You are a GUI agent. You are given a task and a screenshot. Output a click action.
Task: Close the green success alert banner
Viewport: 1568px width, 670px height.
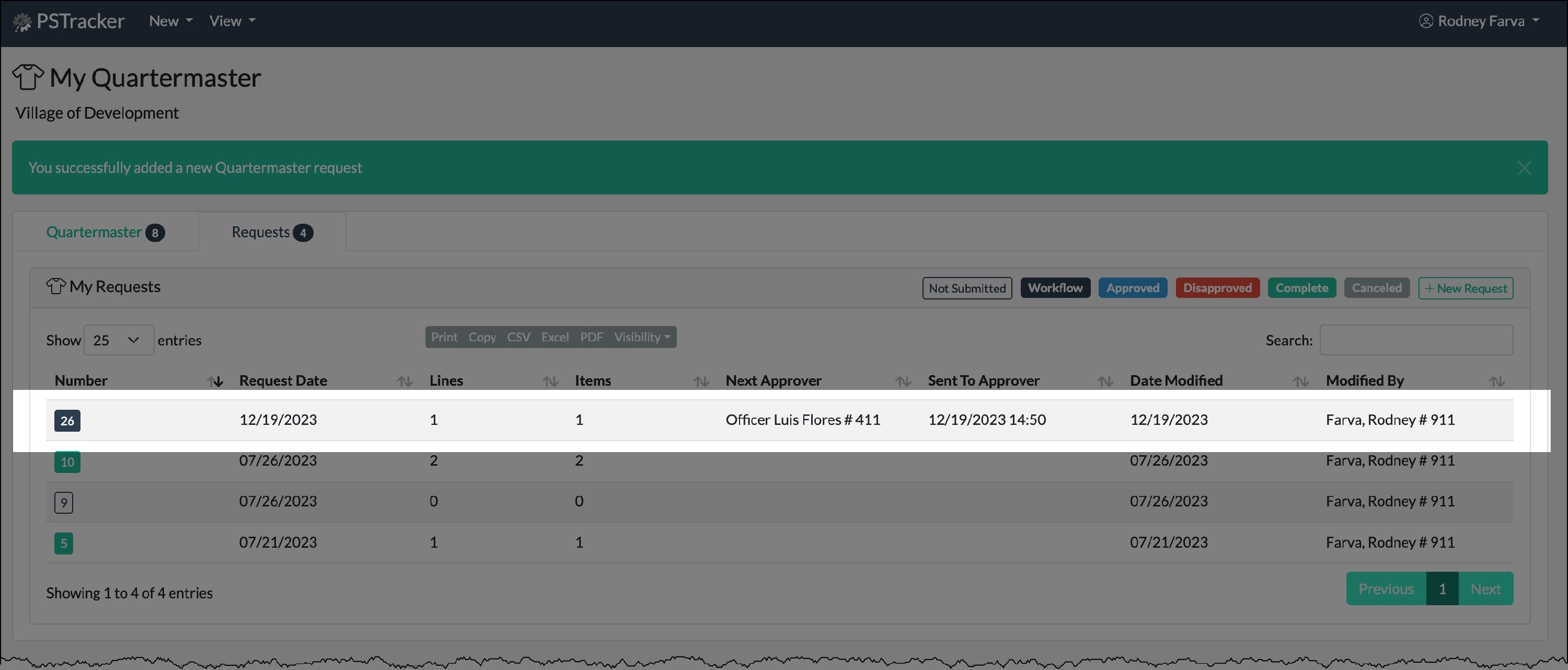click(1524, 168)
